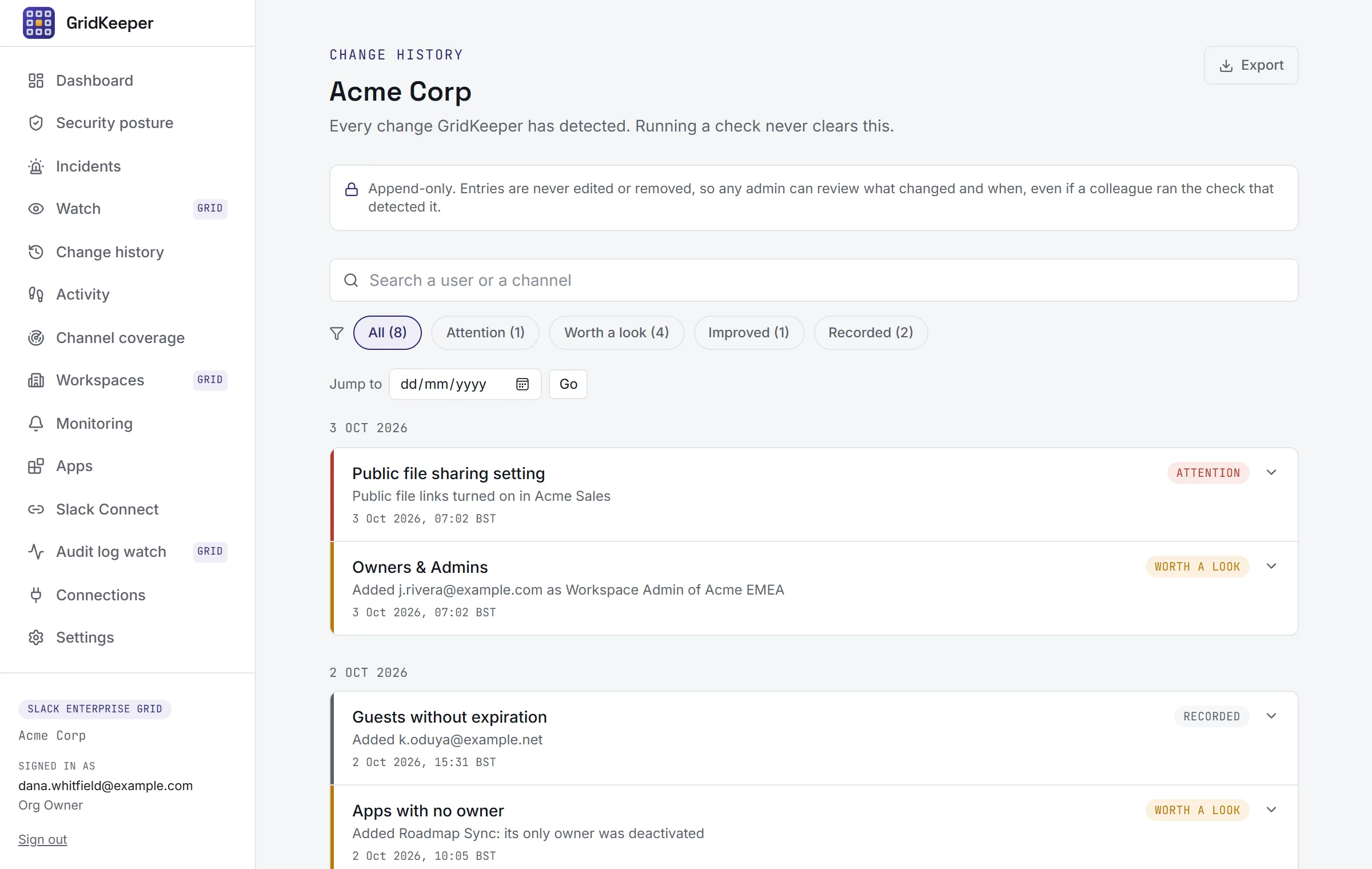
Task: Filter by Worth a look (4)
Action: (x=616, y=333)
